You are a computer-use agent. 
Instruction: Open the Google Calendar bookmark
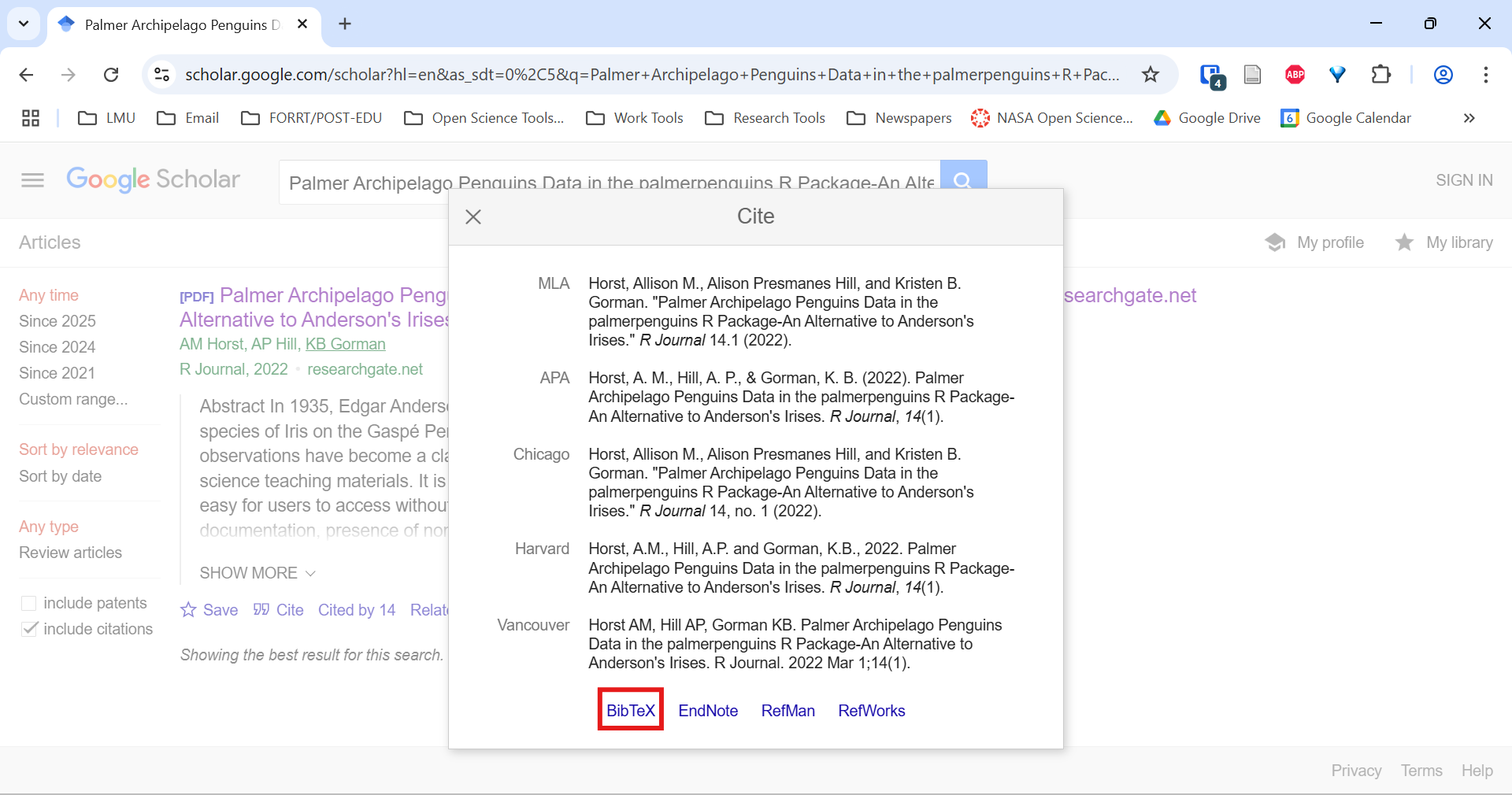[x=1346, y=118]
